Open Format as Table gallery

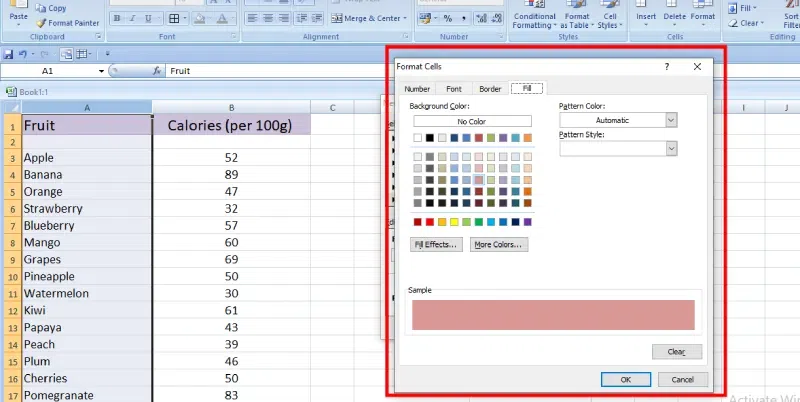[577, 15]
